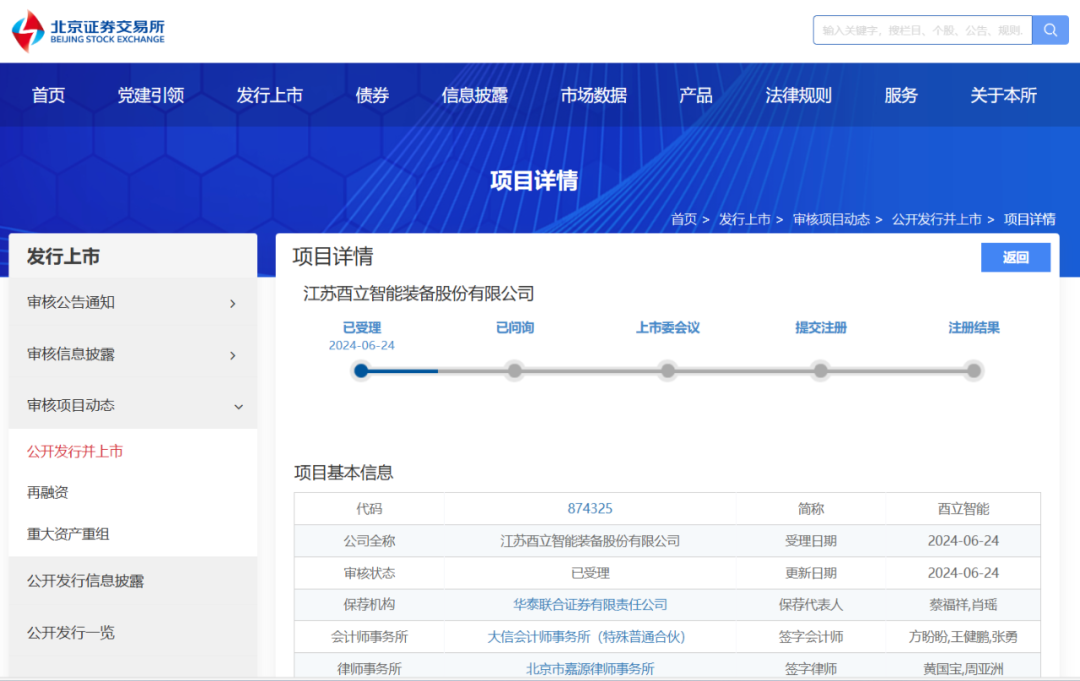Click 审核状态 value 已受理 in table
1080x681 pixels.
coord(590,573)
